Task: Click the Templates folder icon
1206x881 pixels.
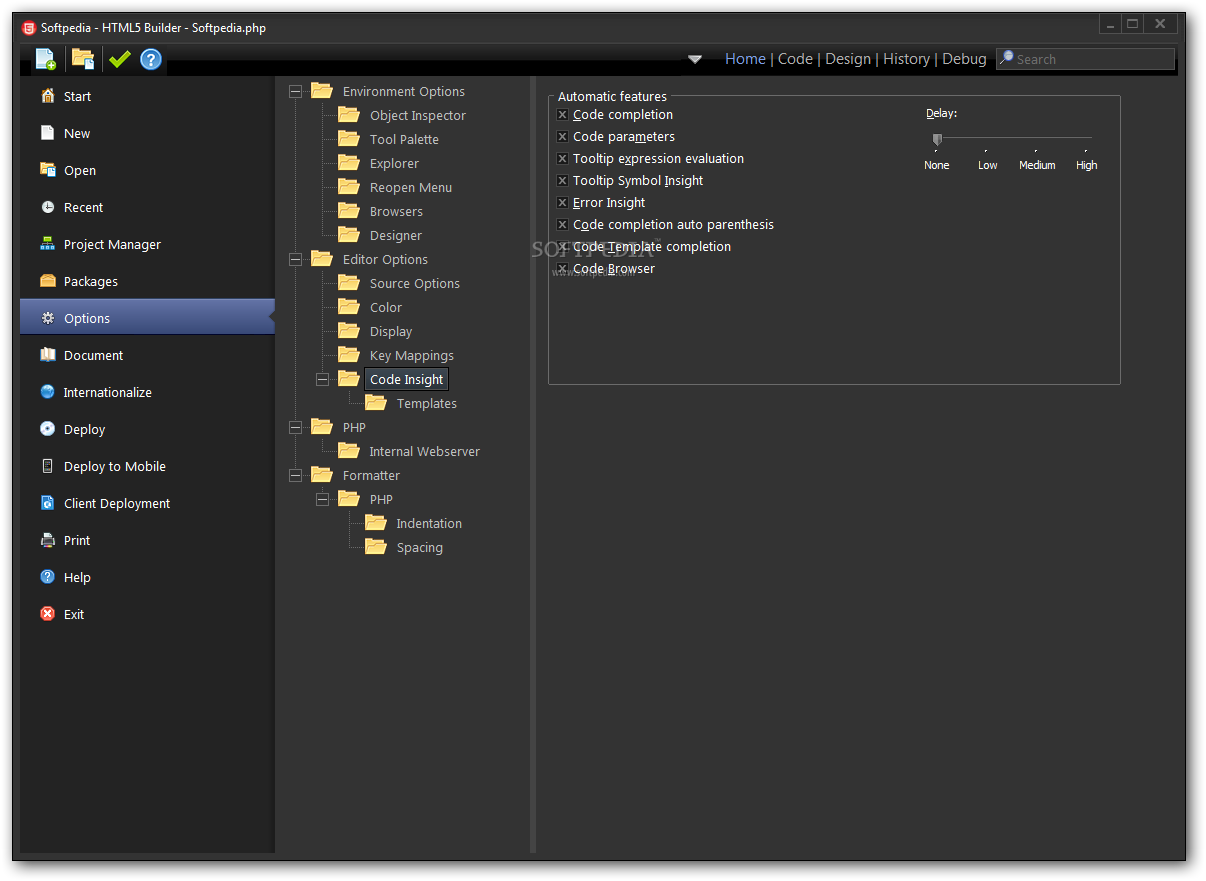Action: (x=376, y=402)
